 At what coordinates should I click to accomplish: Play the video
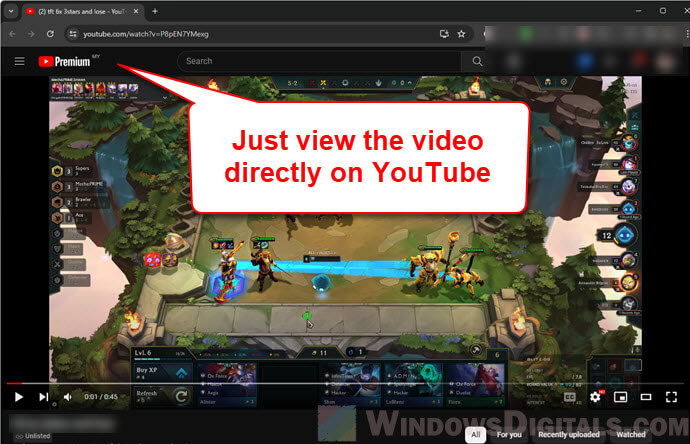tap(19, 397)
